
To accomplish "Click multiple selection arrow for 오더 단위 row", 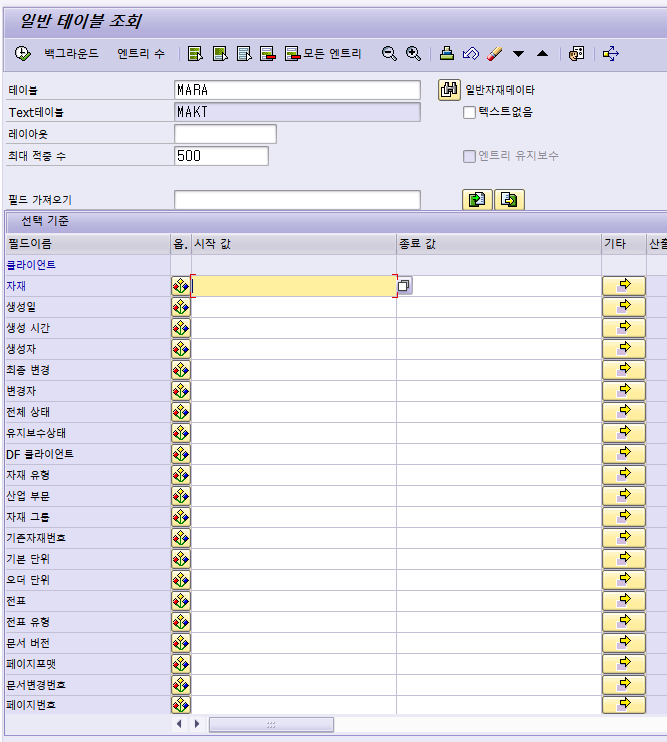I will pyautogui.click(x=623, y=580).
